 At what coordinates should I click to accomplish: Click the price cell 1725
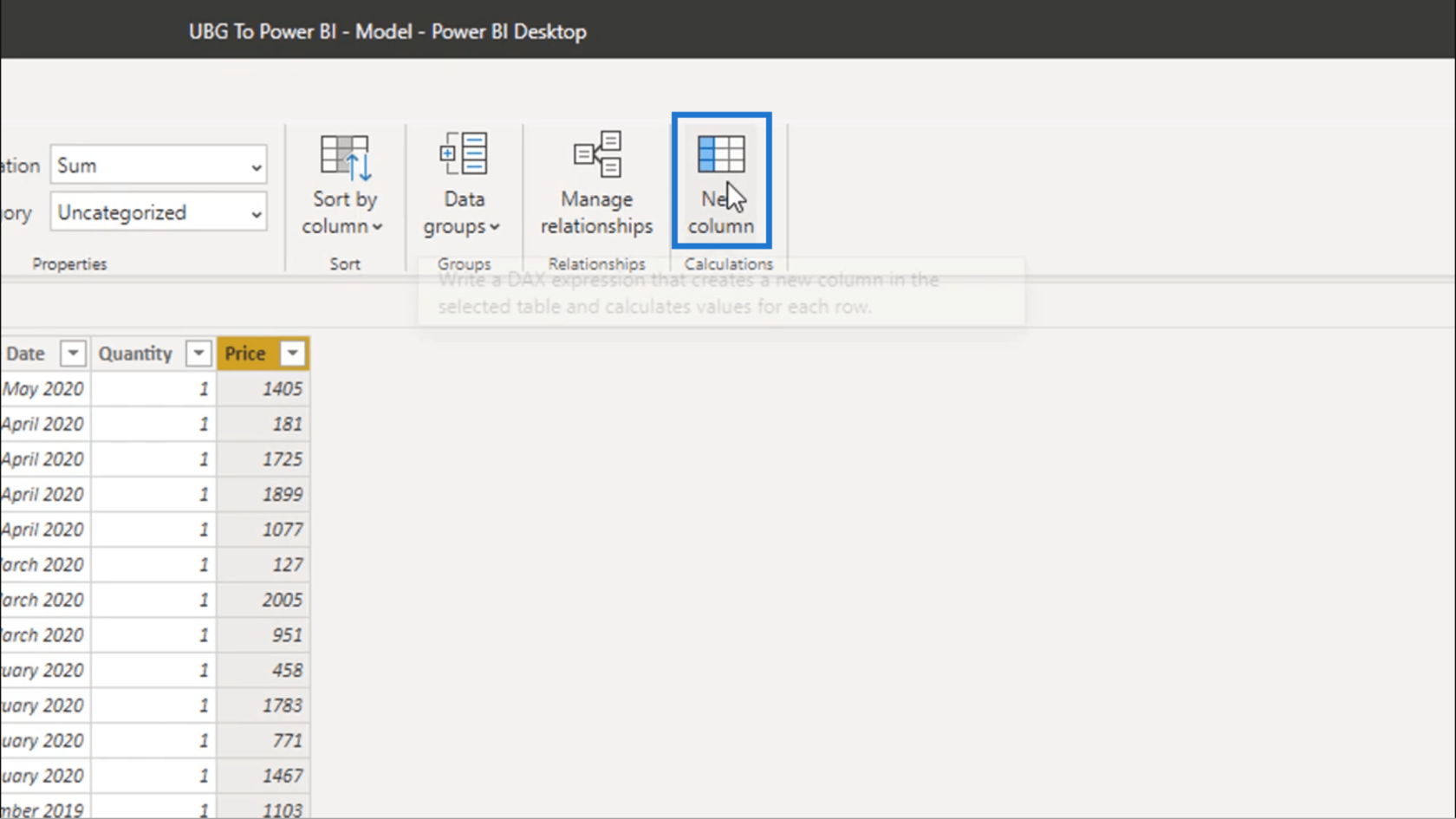click(263, 459)
